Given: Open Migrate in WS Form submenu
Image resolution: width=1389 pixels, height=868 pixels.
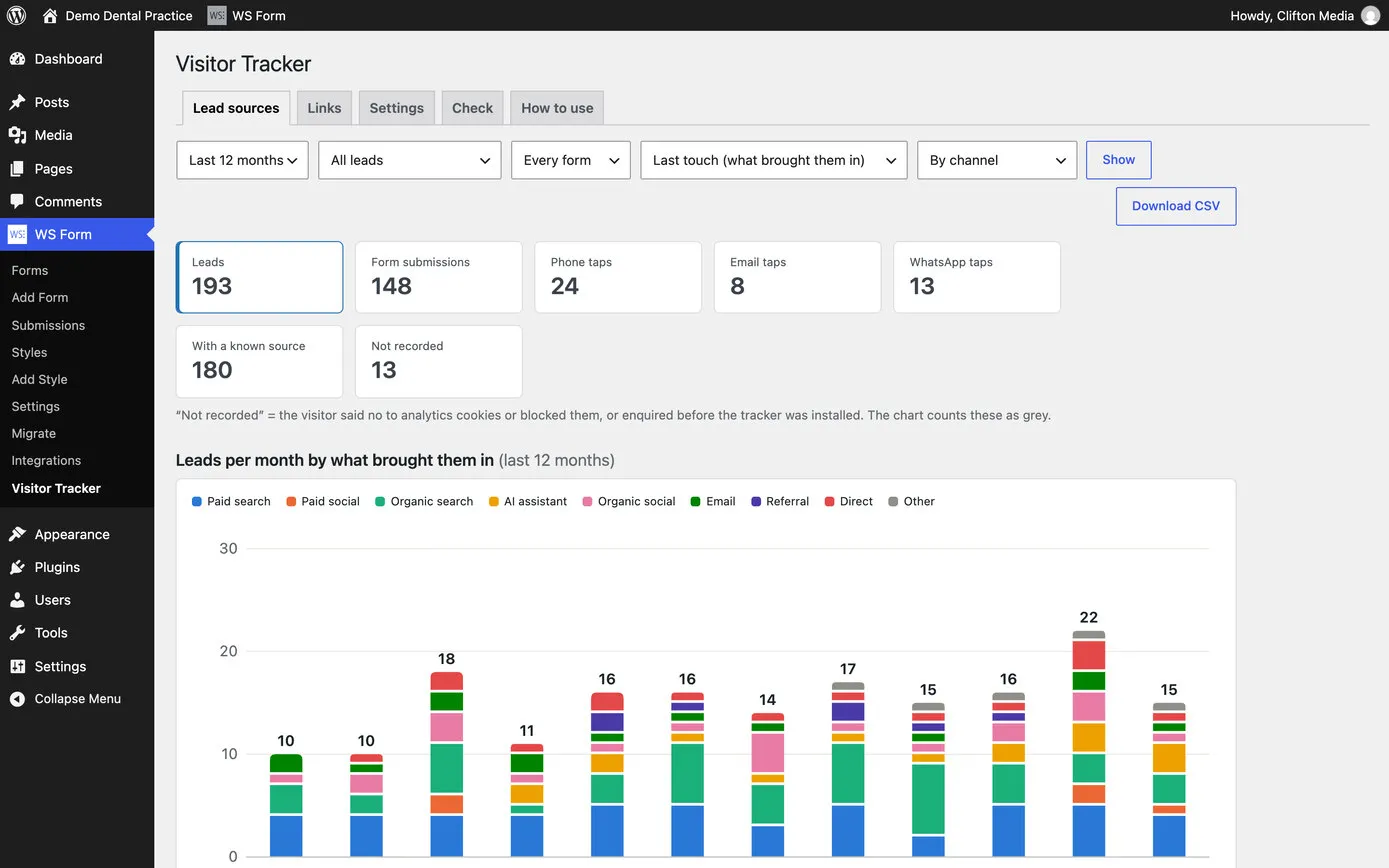Looking at the screenshot, I should click(x=34, y=433).
